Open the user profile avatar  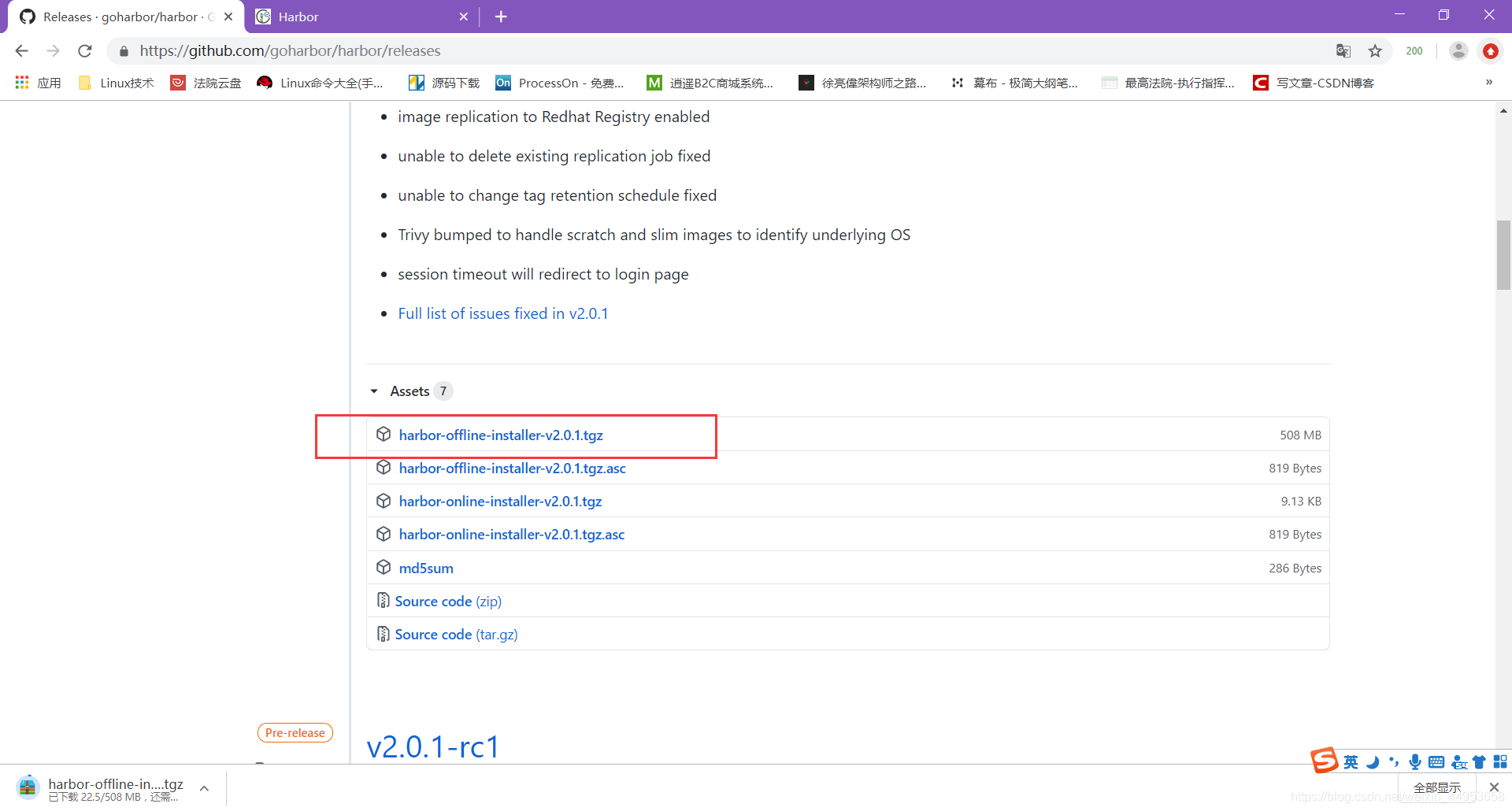coord(1458,51)
